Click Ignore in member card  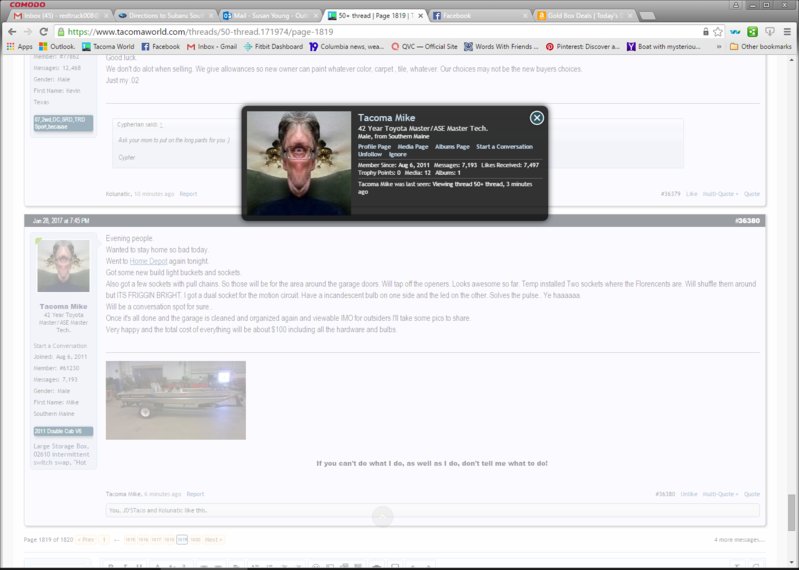point(397,154)
